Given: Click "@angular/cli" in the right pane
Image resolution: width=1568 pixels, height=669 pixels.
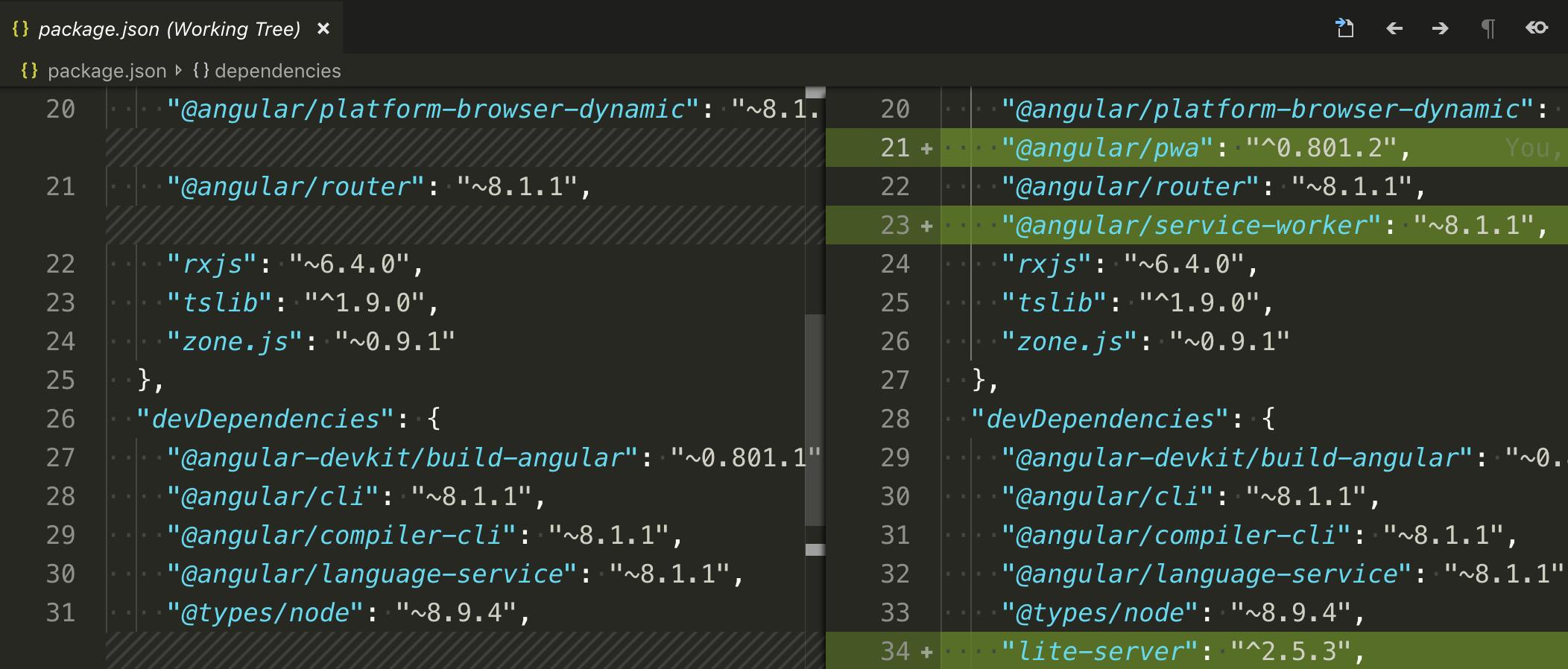Looking at the screenshot, I should click(1107, 496).
